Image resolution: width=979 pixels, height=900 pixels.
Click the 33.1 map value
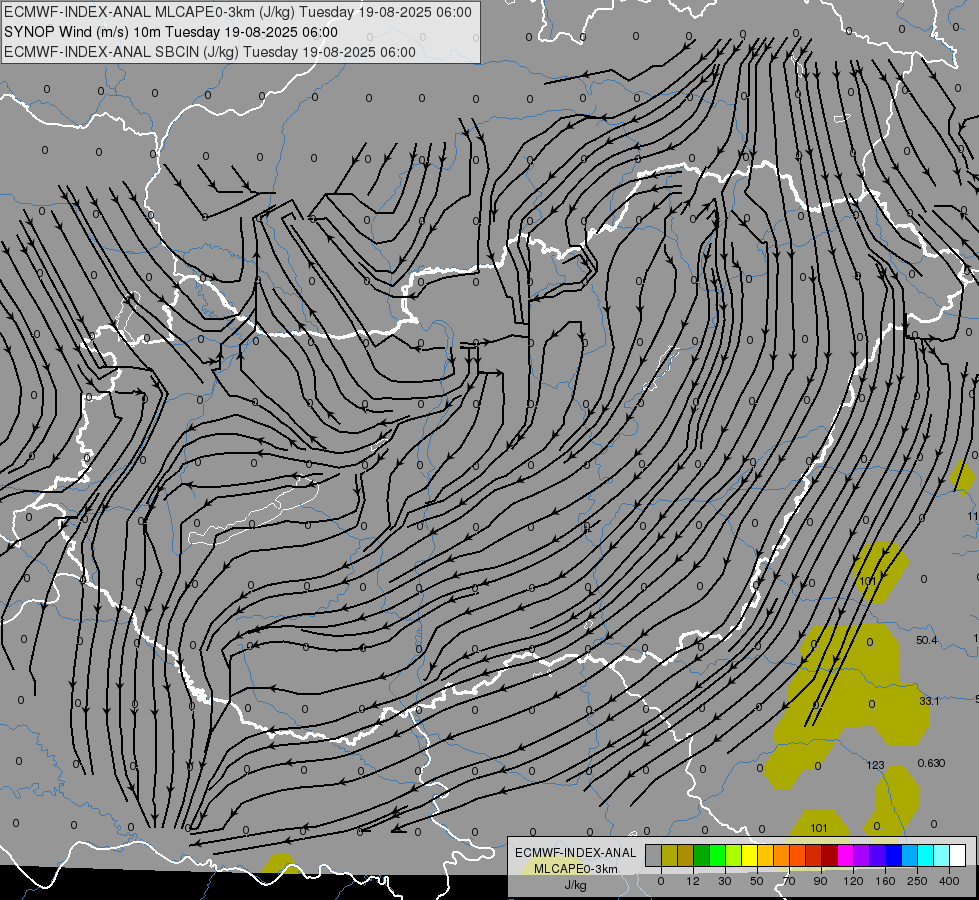[x=929, y=701]
